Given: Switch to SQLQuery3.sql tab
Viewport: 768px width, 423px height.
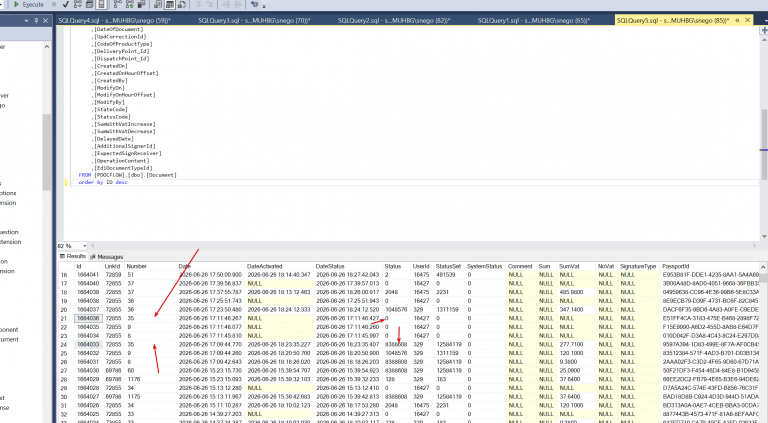Looking at the screenshot, I should click(x=254, y=20).
